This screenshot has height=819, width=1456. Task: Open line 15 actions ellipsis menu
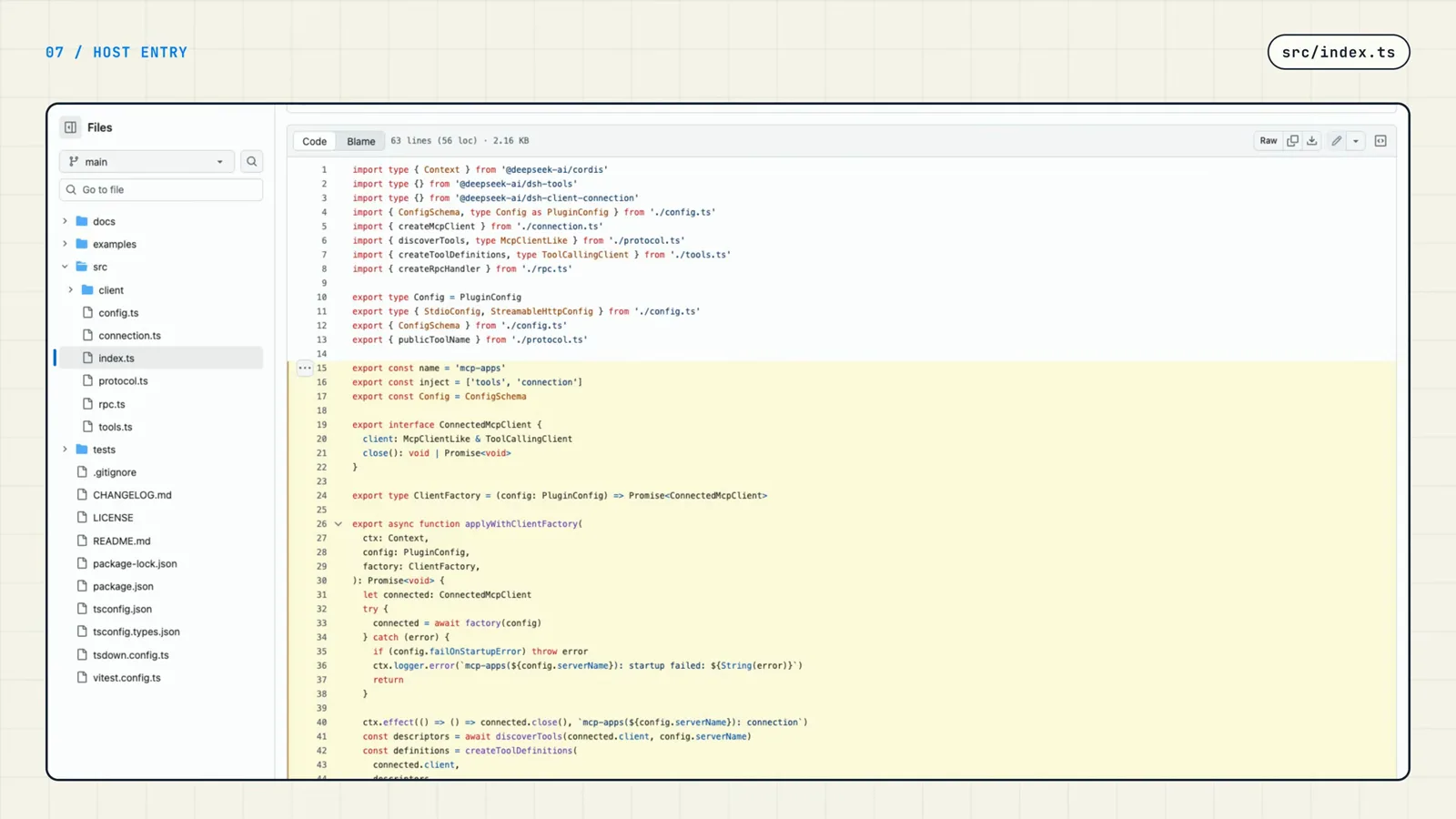click(x=305, y=369)
